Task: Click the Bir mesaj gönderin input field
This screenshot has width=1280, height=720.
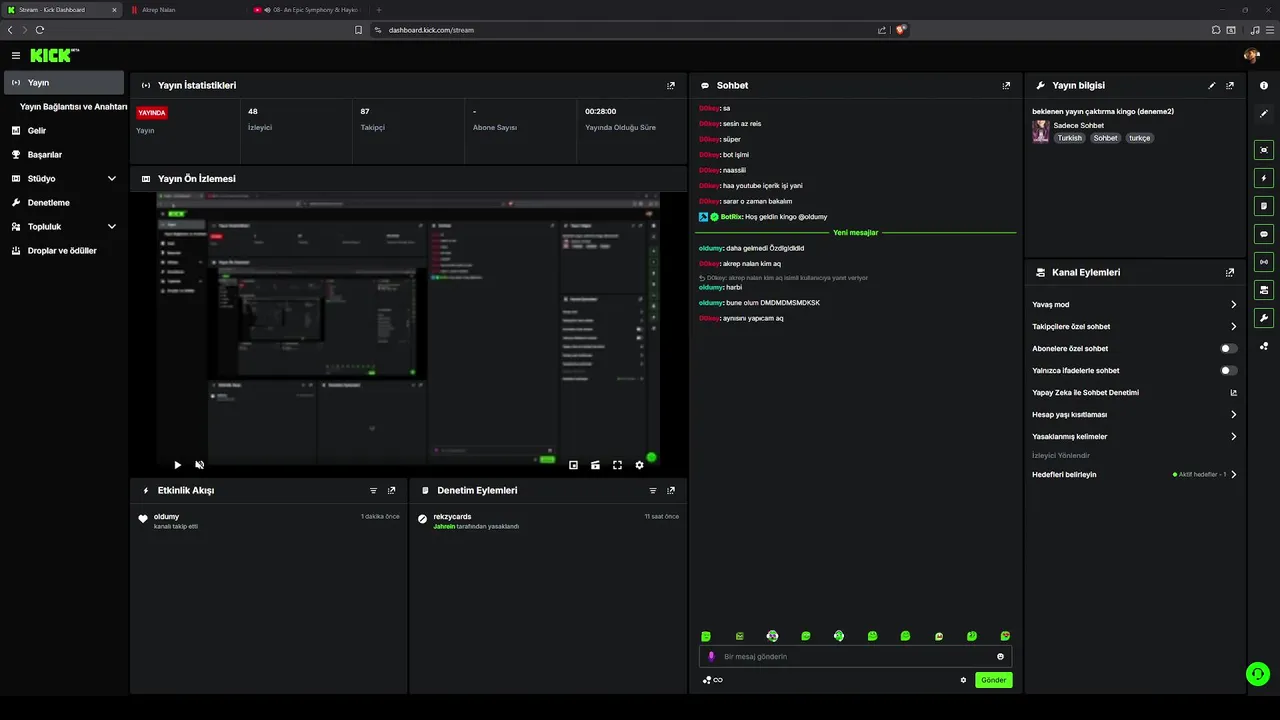Action: click(x=855, y=657)
